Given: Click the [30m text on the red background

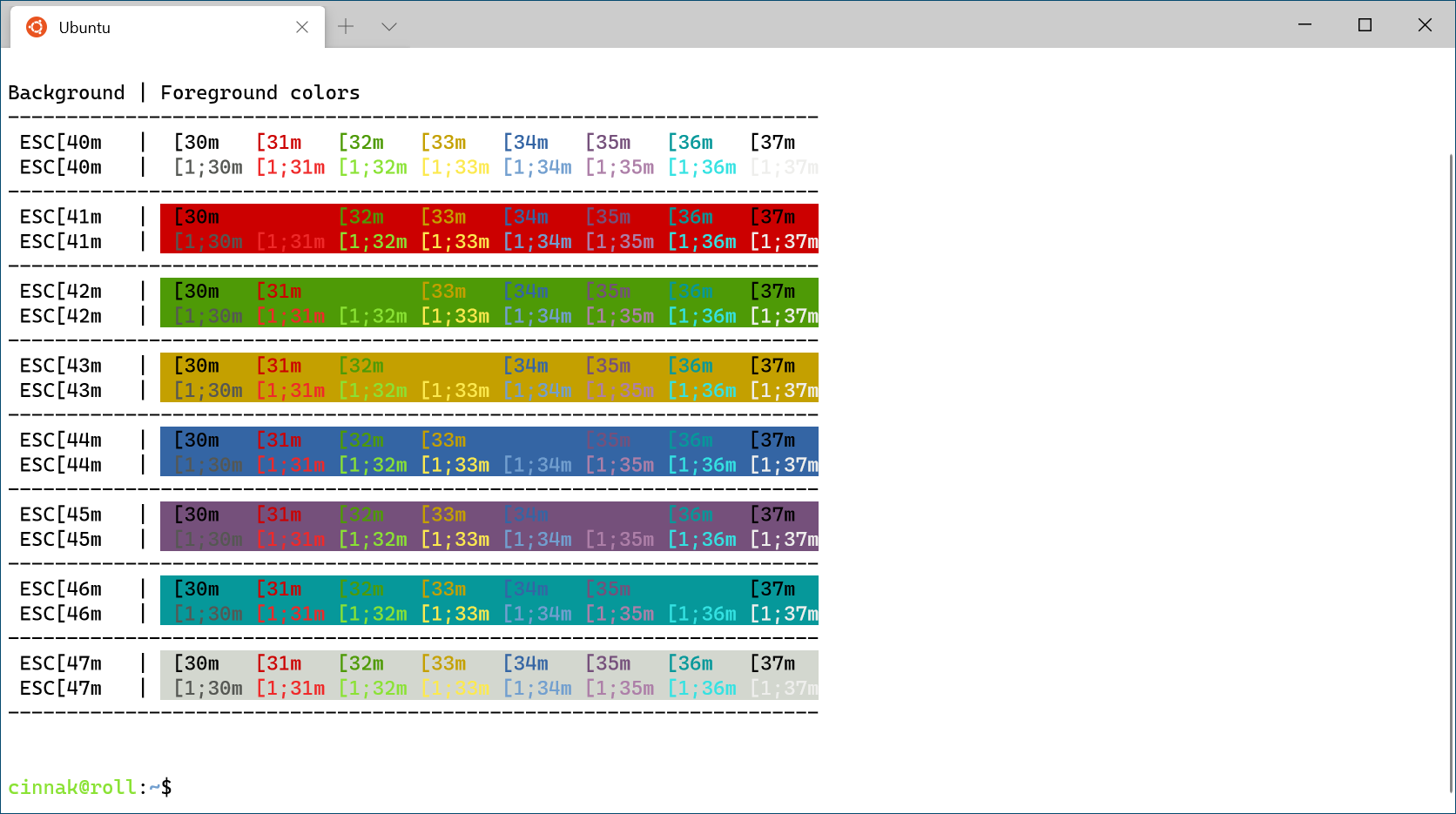Looking at the screenshot, I should click(x=197, y=217).
